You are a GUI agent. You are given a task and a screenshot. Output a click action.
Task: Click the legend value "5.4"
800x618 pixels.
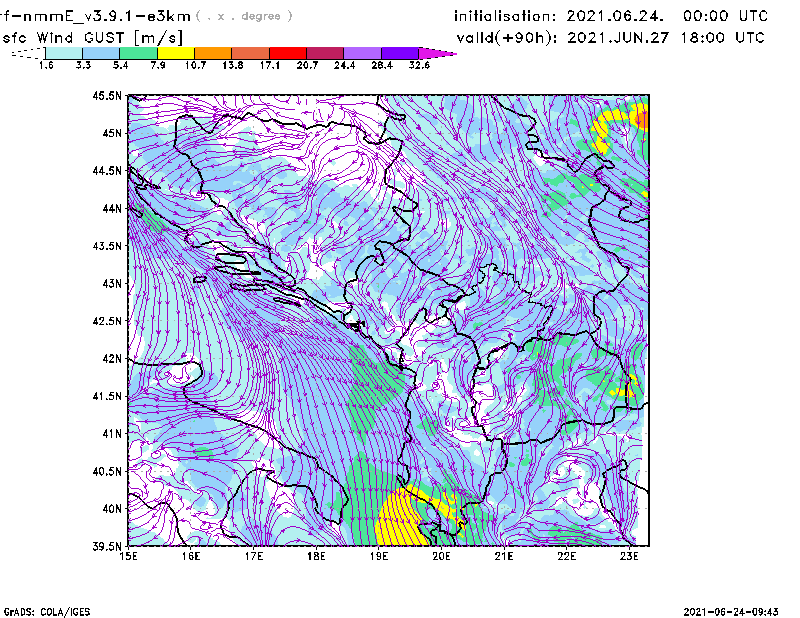tap(120, 65)
